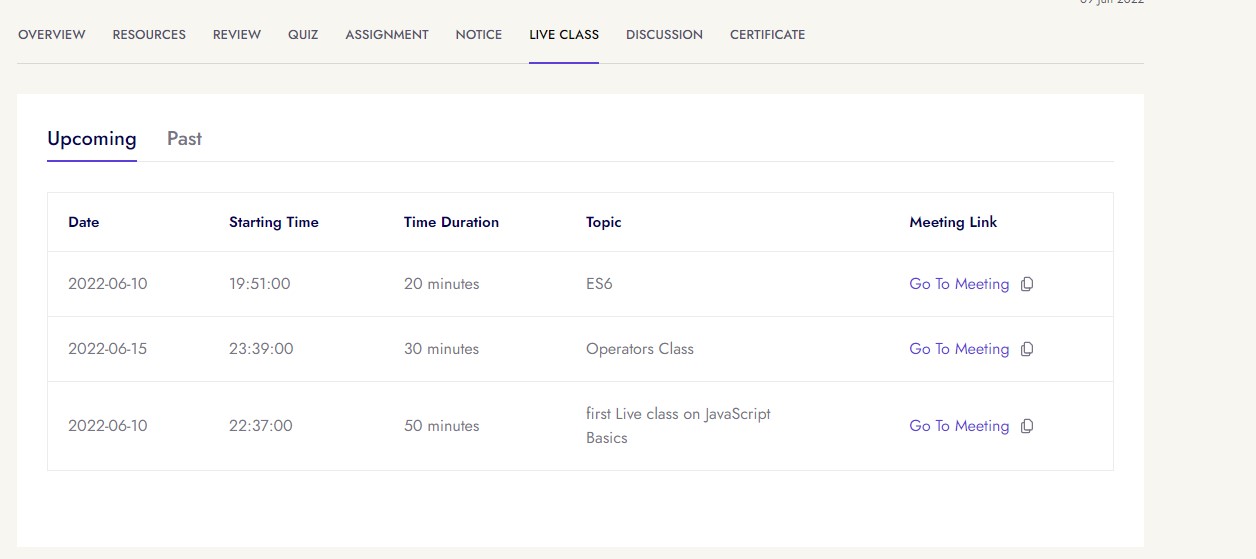The image size is (1256, 559).
Task: Open Go To Meeting for ES6
Action: (x=958, y=284)
